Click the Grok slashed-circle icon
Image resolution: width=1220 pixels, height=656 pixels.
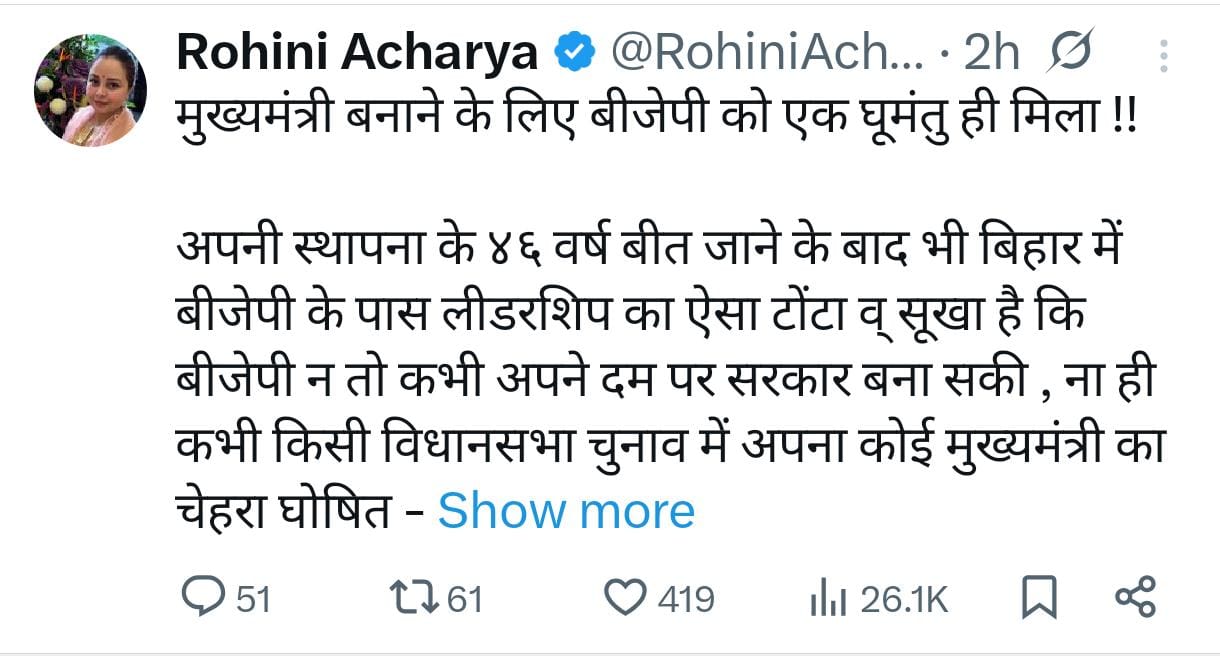[1068, 52]
